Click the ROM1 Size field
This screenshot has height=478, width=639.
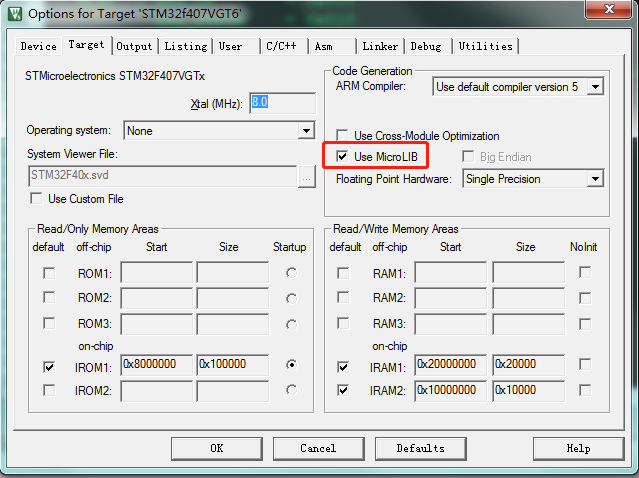click(232, 273)
